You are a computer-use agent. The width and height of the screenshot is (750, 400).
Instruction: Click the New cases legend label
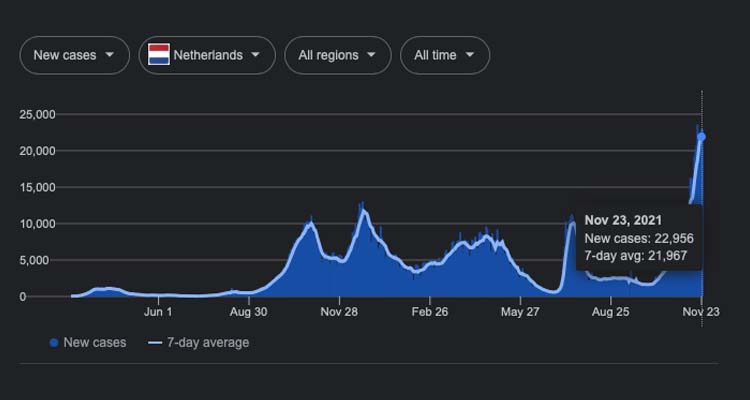[95, 343]
